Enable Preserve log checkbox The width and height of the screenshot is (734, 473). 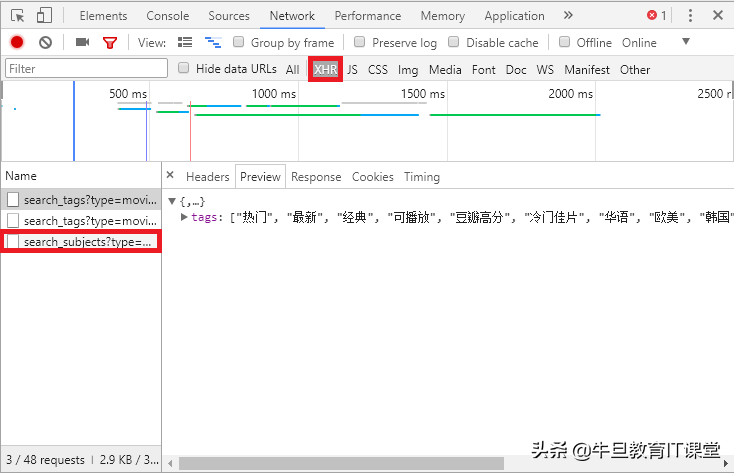[360, 42]
